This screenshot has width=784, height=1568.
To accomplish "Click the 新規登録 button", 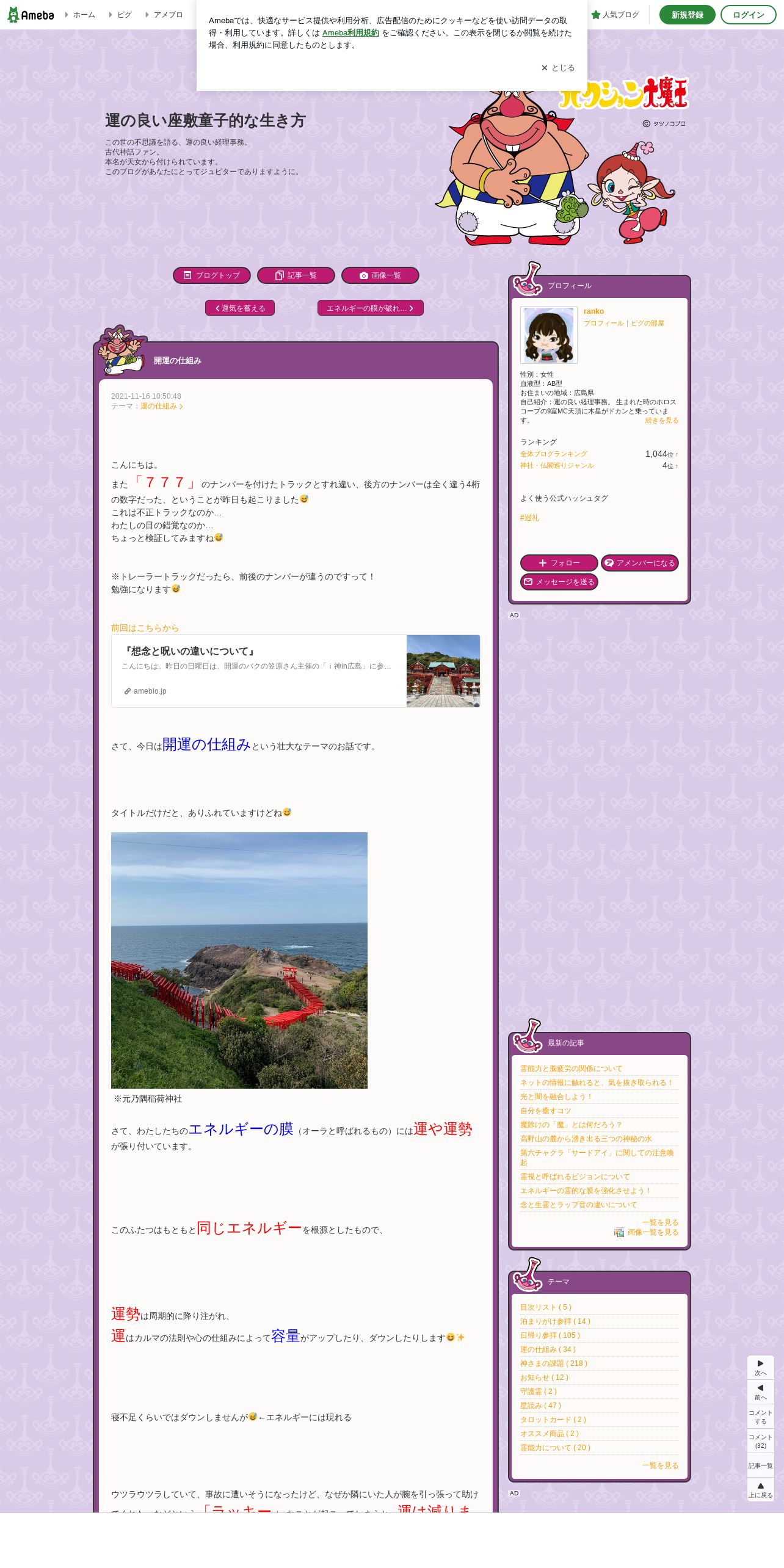I will click(x=688, y=15).
